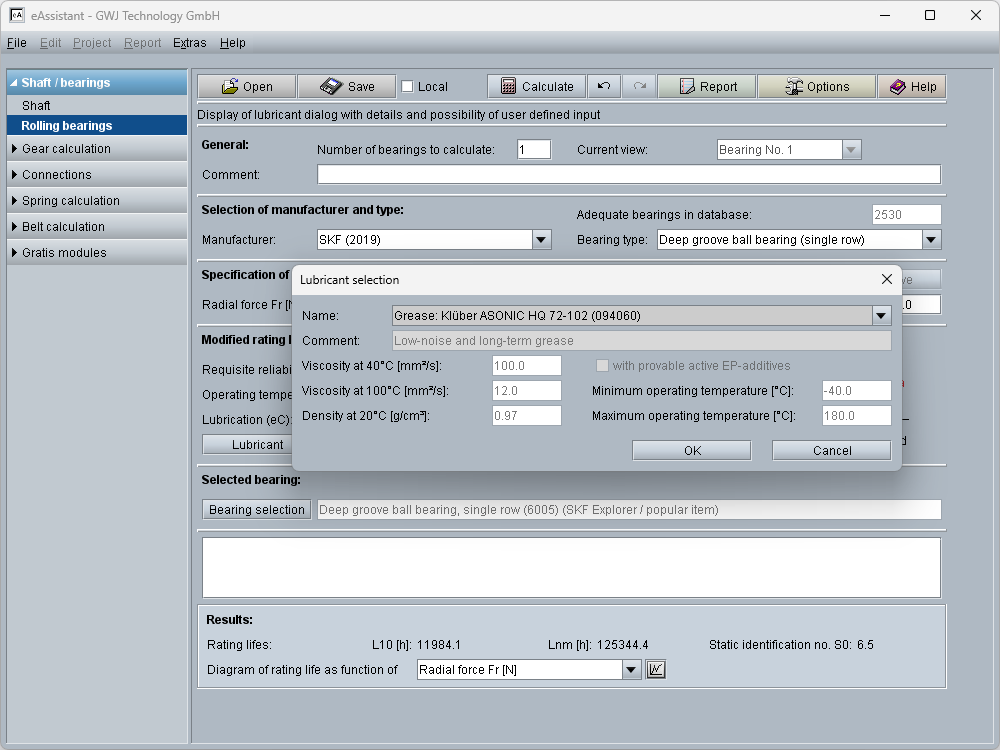The height and width of the screenshot is (750, 1000).
Task: Select Shaft in the sidebar tree
Action: click(36, 106)
